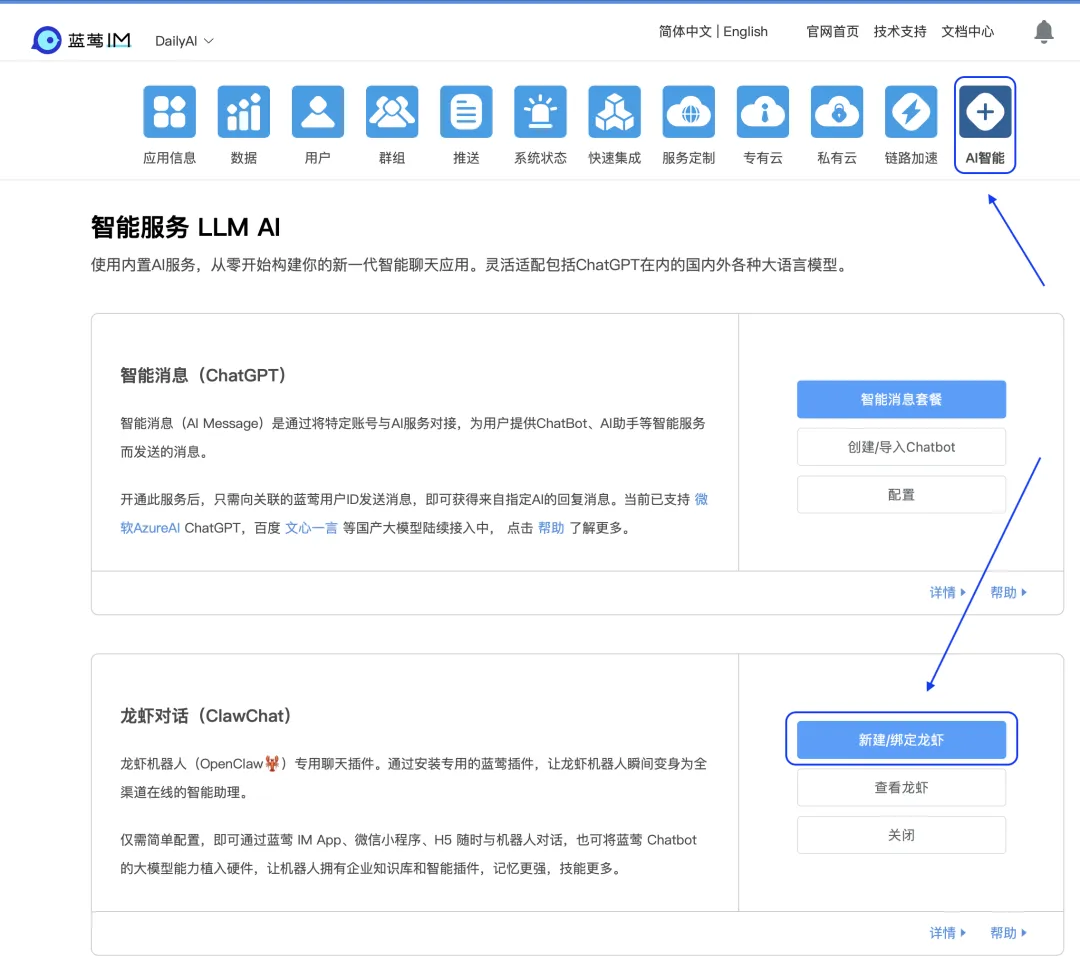Screen dimensions: 1080x971
Task: Select the 链路加速 lightning icon
Action: click(911, 112)
